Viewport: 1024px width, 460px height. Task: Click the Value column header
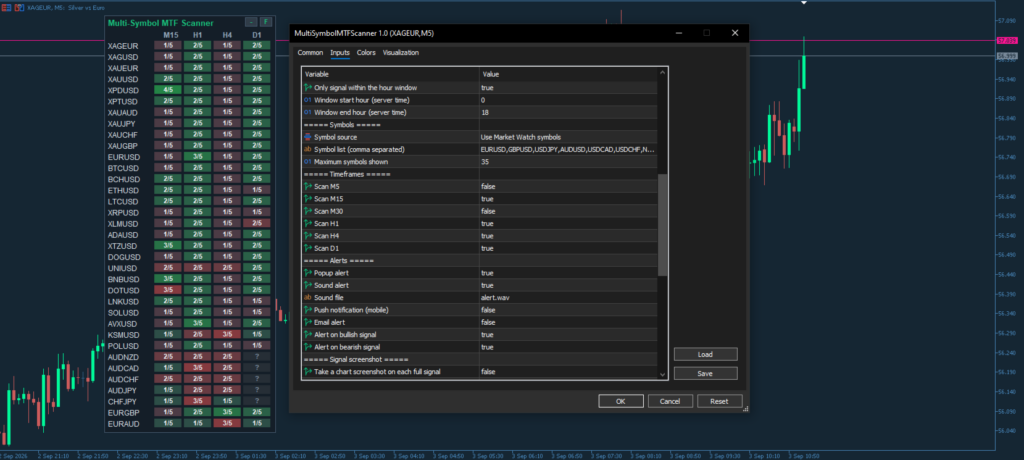pos(568,74)
